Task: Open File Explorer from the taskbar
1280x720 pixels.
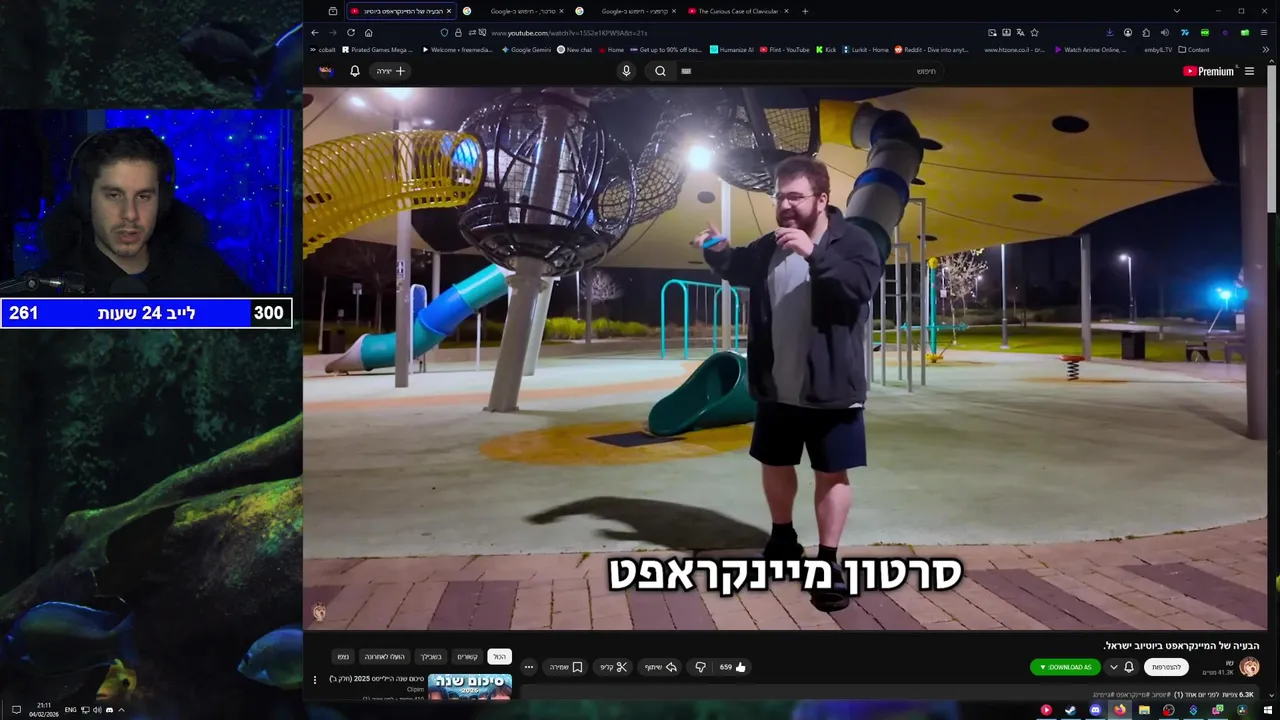Action: (x=1144, y=710)
